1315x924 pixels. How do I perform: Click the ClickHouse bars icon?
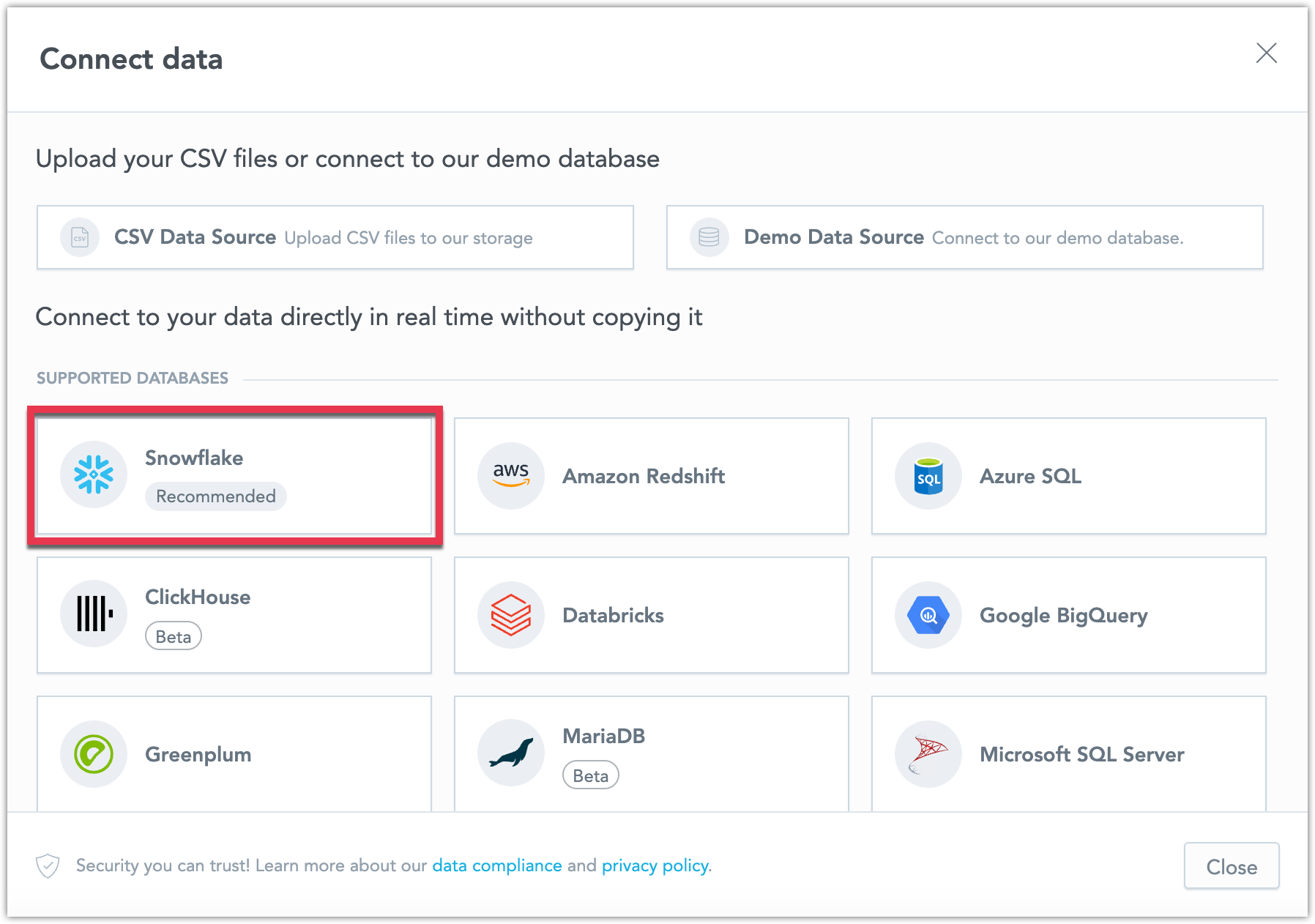94,614
